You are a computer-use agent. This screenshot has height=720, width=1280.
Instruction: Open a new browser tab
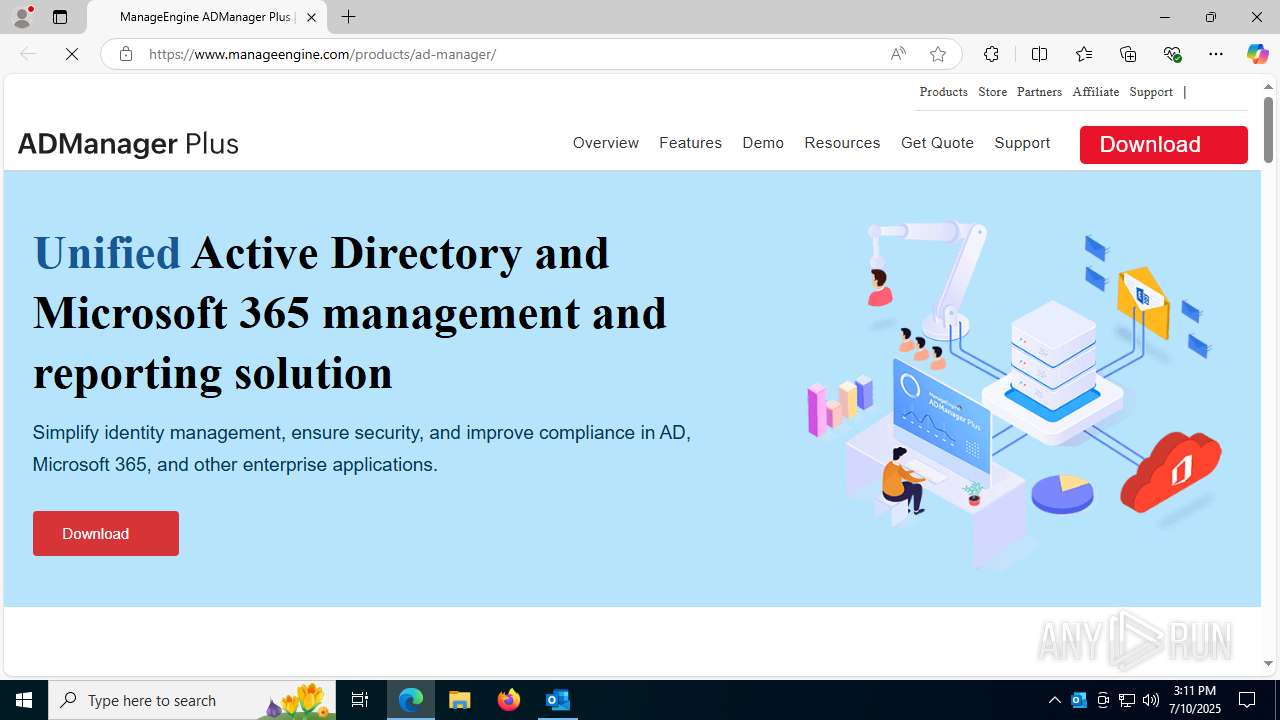[348, 17]
